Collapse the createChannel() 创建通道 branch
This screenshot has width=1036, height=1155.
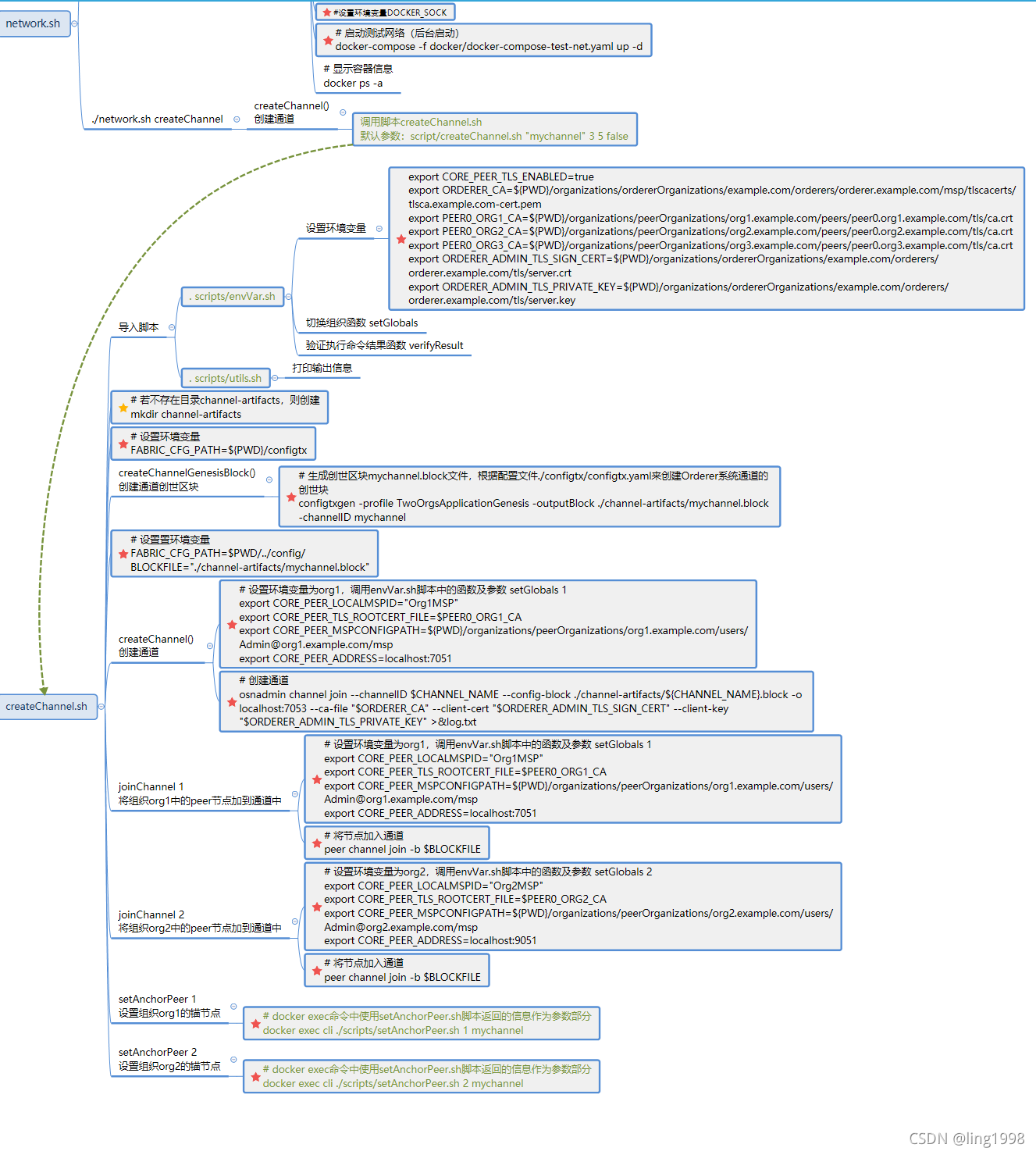tap(209, 646)
